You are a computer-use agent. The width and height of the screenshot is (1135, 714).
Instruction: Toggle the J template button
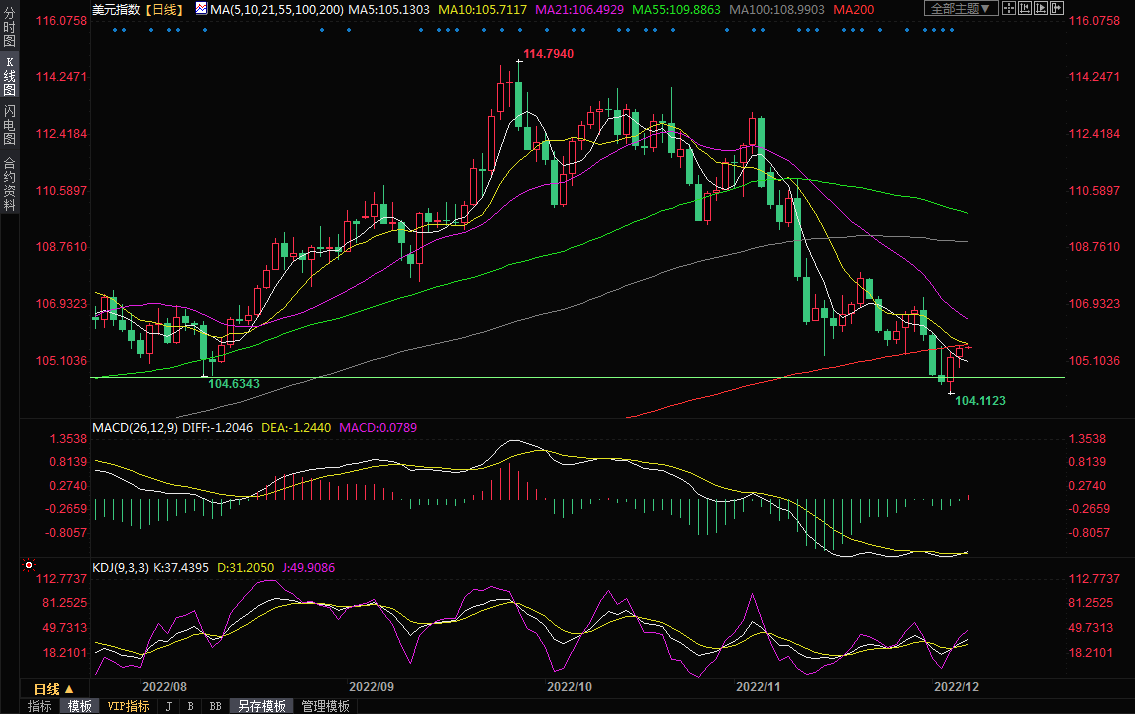(x=168, y=706)
